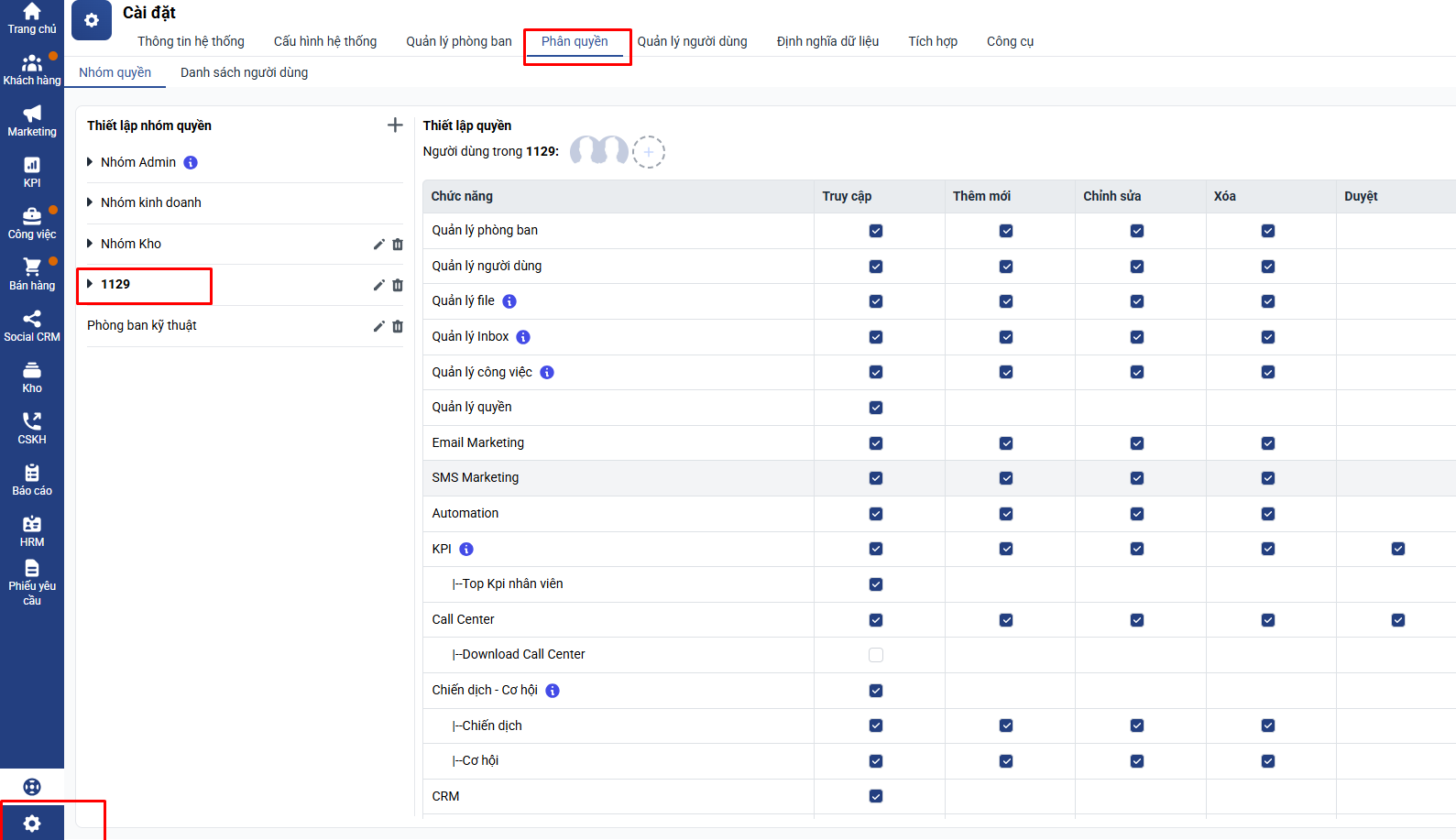Uncheck the Duyệt permission for KPI
The width and height of the screenshot is (1456, 840).
pos(1397,549)
